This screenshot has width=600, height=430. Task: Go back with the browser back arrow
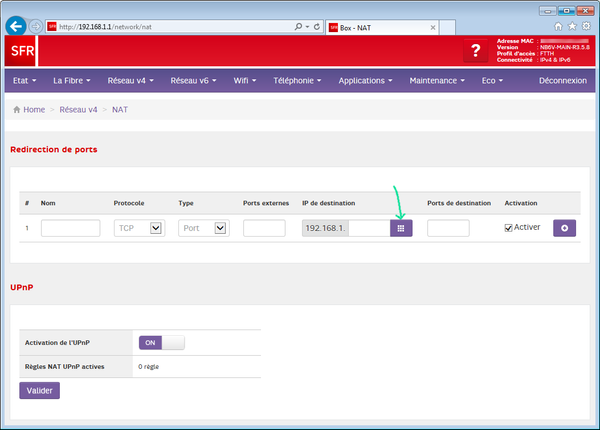pyautogui.click(x=16, y=26)
